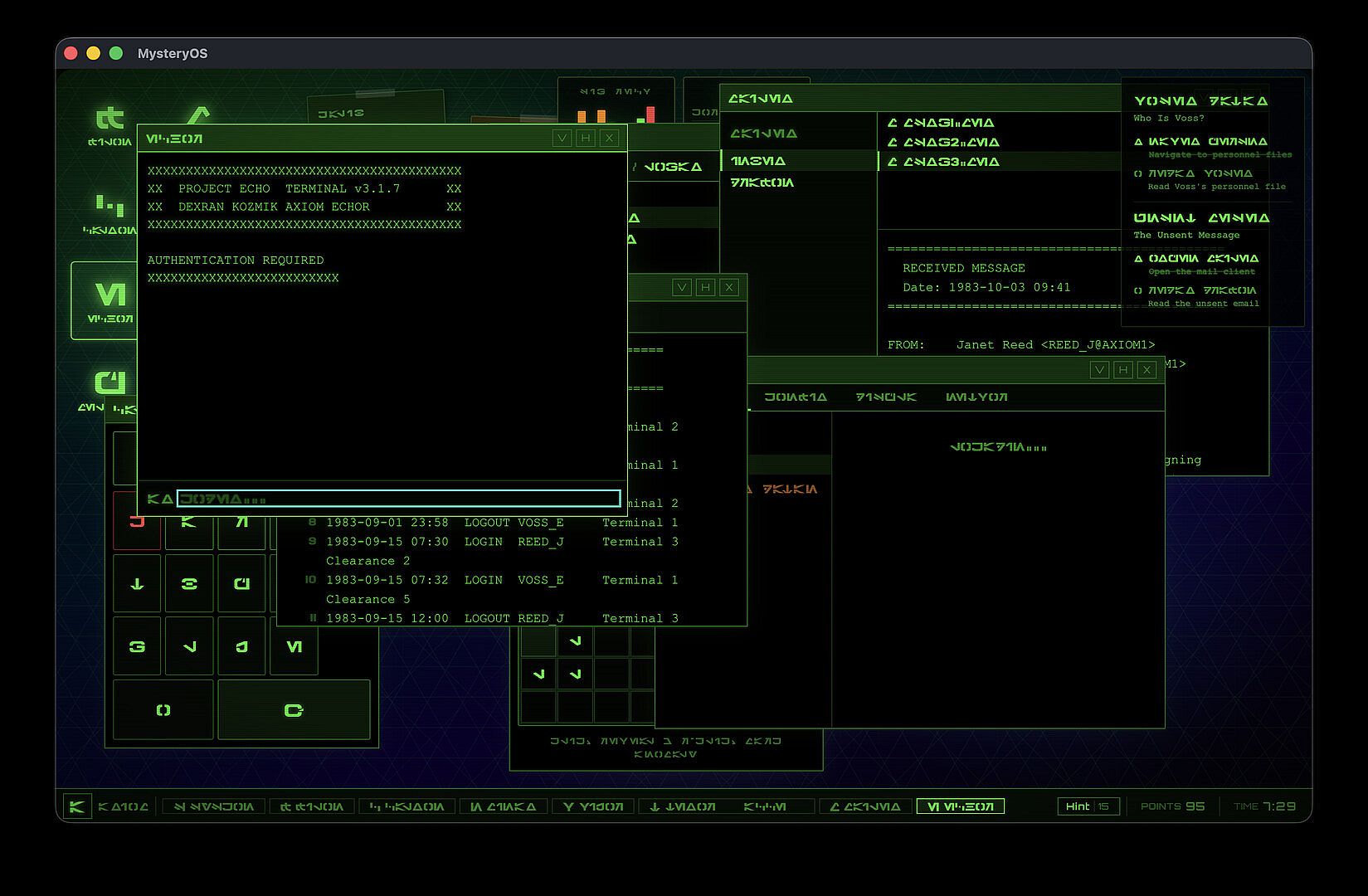
Task: Select mail message number 2 in the list
Action: tap(942, 143)
